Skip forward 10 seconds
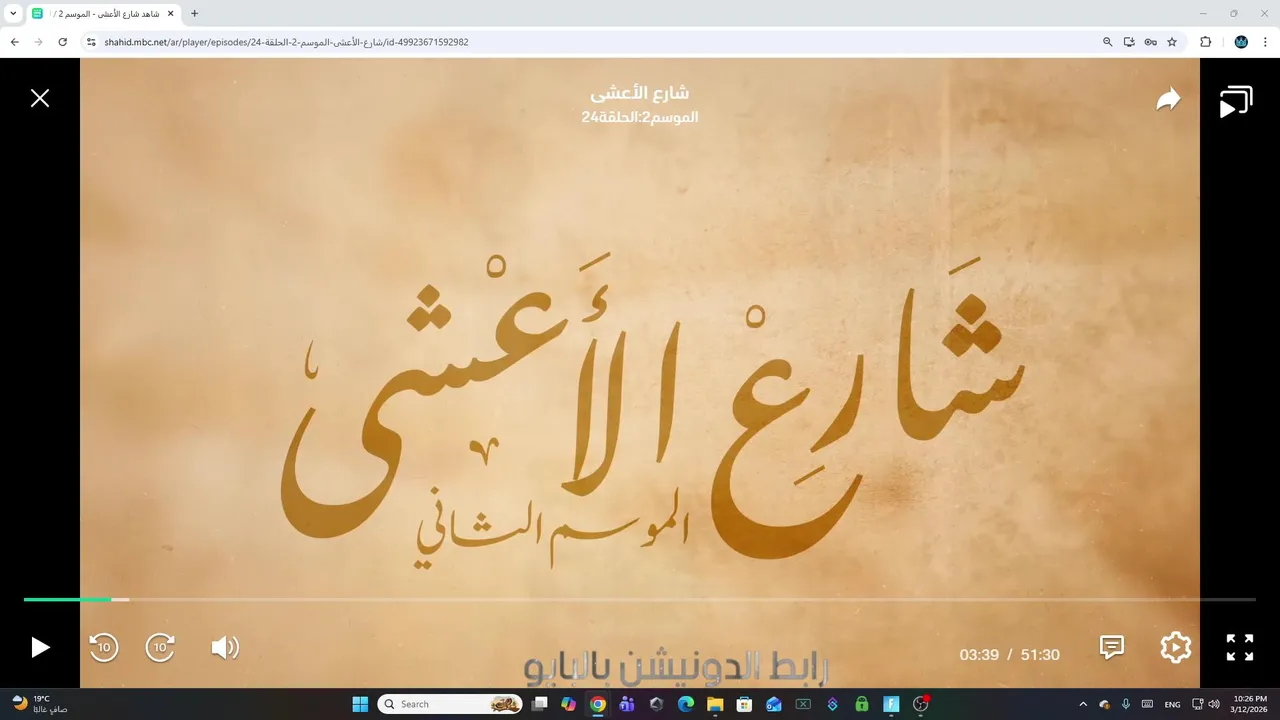 (x=161, y=647)
